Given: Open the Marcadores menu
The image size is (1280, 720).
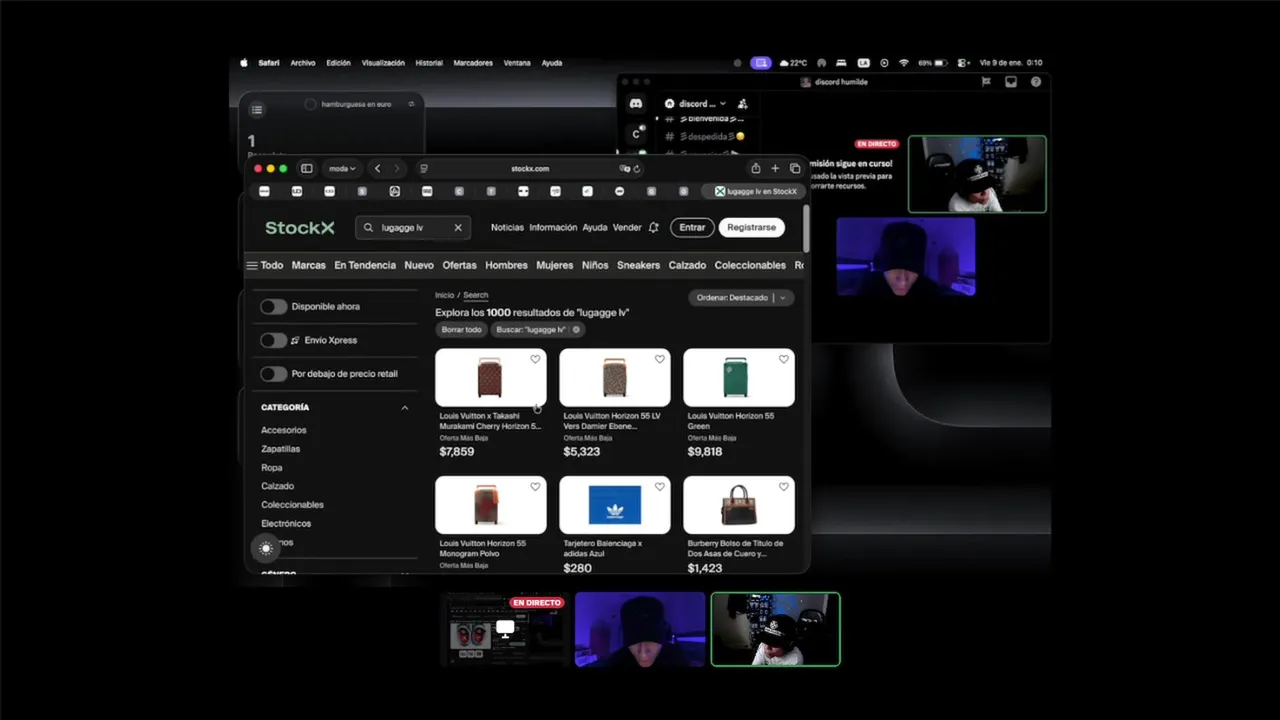Looking at the screenshot, I should click(x=473, y=63).
